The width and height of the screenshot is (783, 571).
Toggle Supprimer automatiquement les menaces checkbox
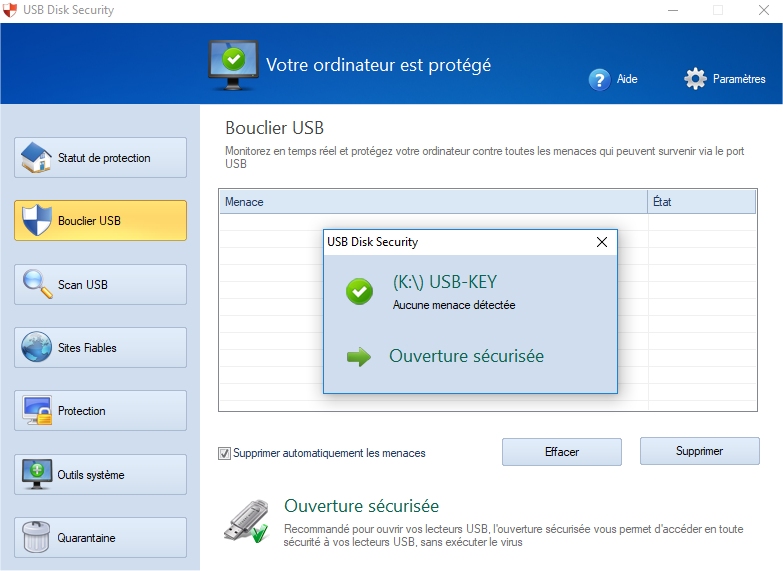(224, 453)
